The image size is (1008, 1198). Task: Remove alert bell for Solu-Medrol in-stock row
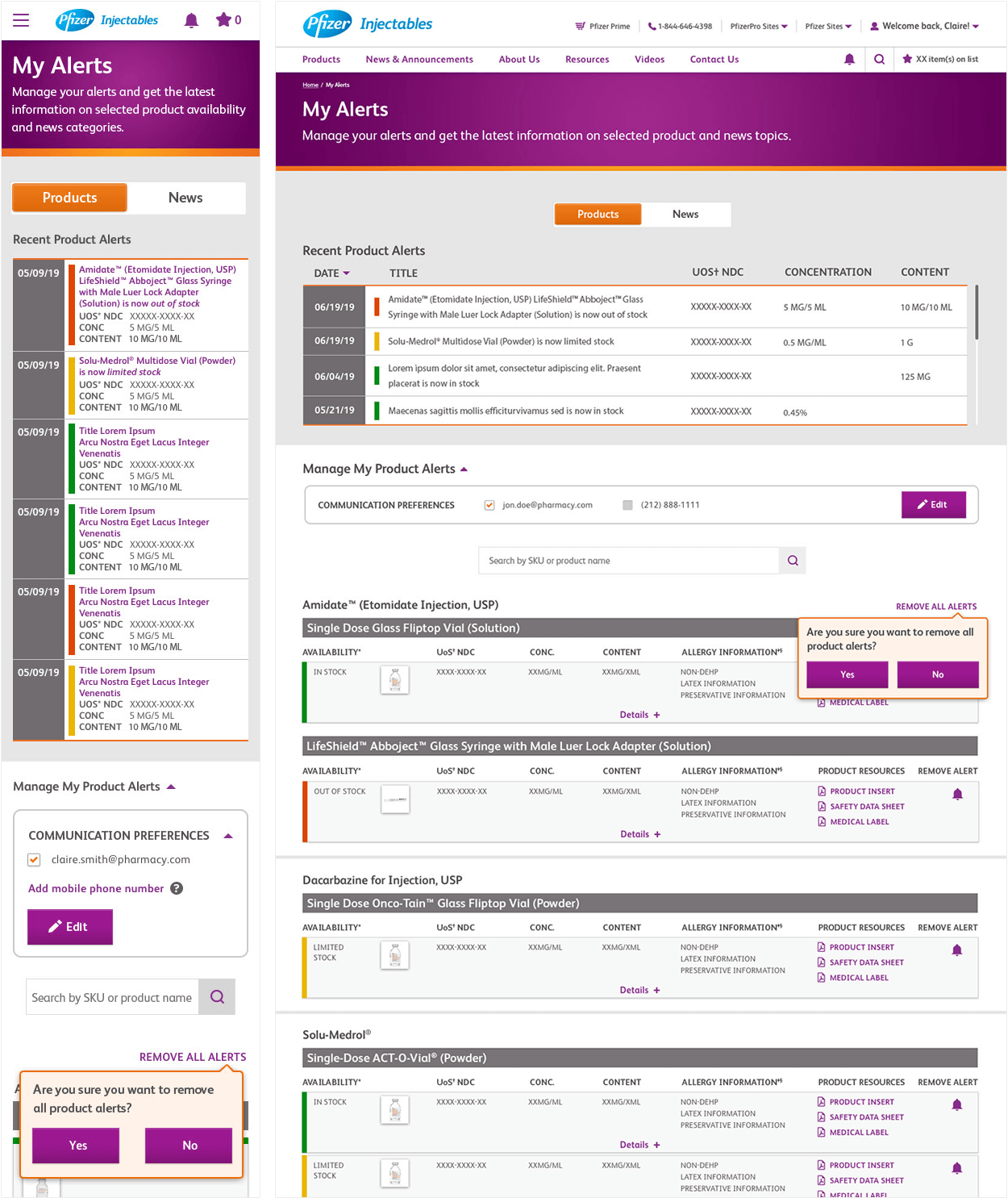coord(957,1105)
